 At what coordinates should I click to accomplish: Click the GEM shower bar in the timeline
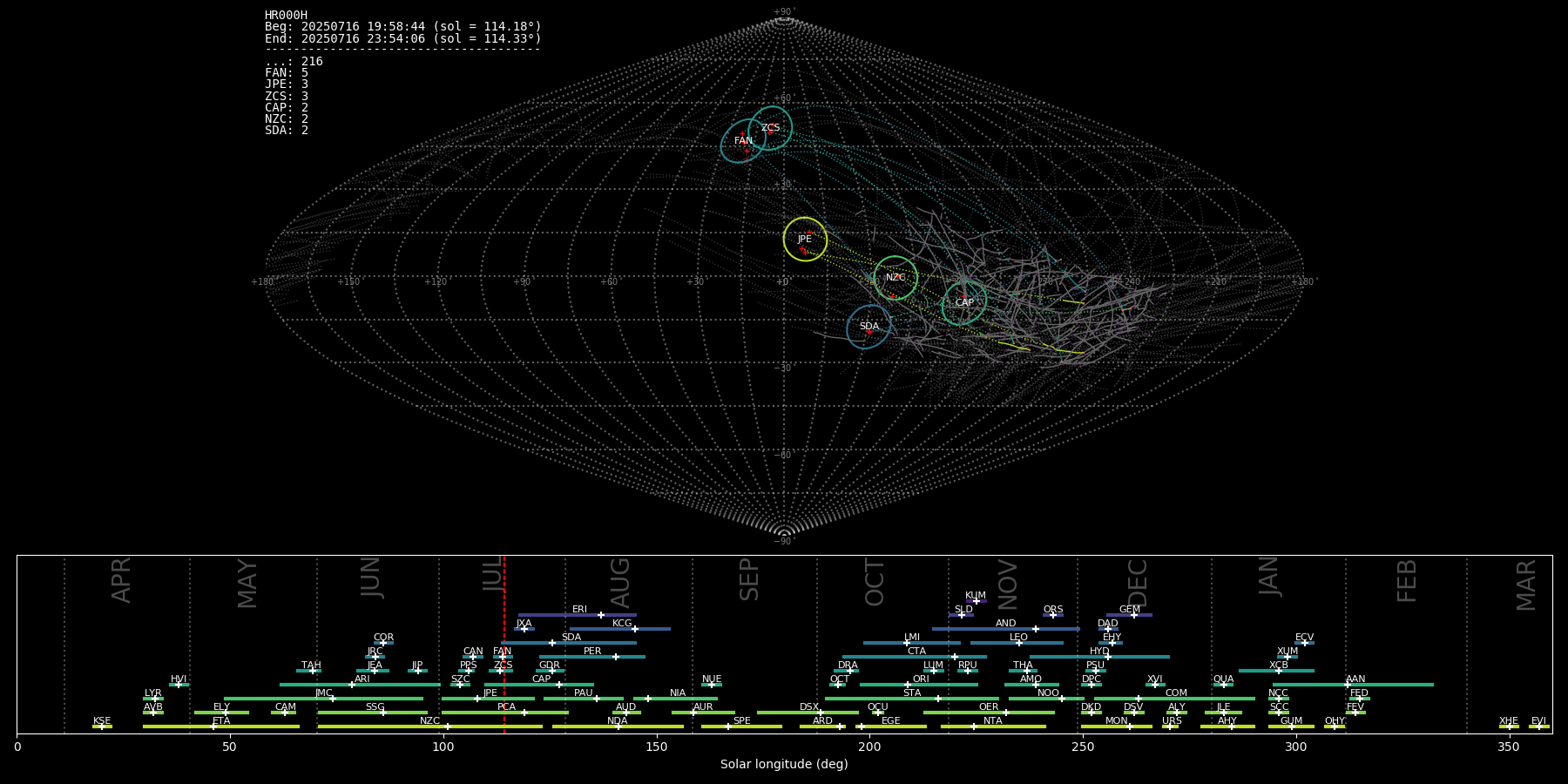tap(1129, 615)
